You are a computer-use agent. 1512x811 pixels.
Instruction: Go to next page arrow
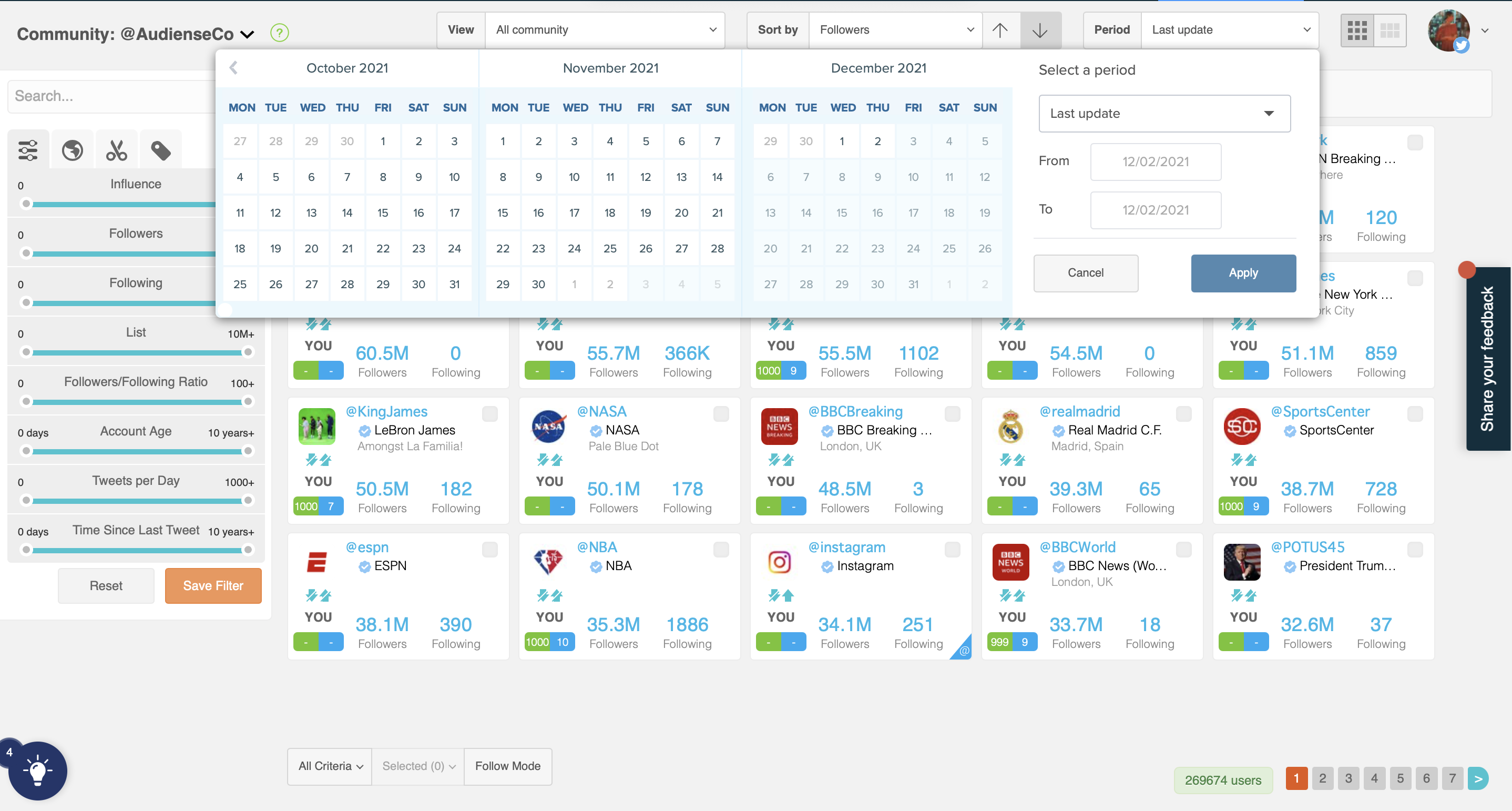pyautogui.click(x=1478, y=779)
